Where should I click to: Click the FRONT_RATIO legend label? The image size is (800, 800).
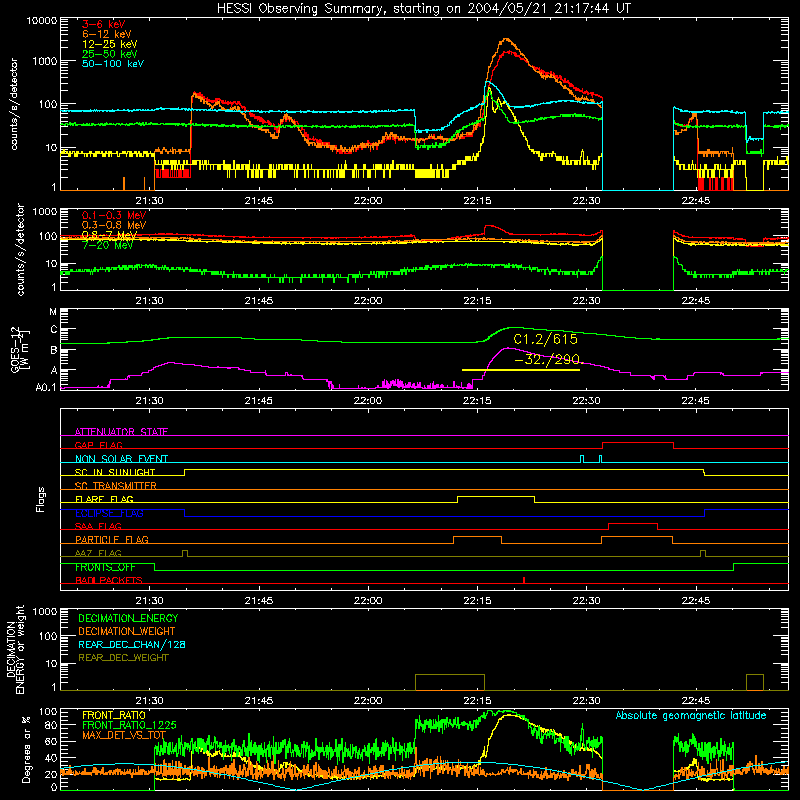pyautogui.click(x=114, y=715)
